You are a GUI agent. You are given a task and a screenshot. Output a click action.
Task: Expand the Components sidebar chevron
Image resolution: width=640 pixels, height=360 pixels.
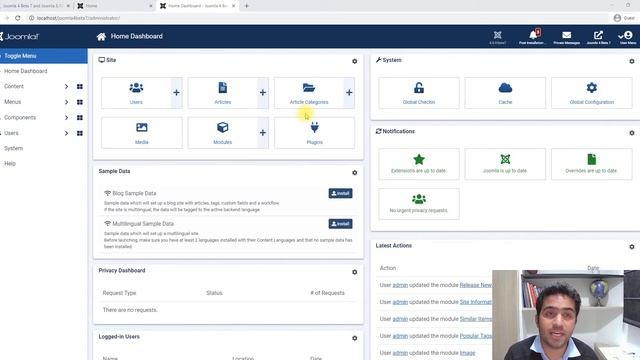tap(66, 118)
